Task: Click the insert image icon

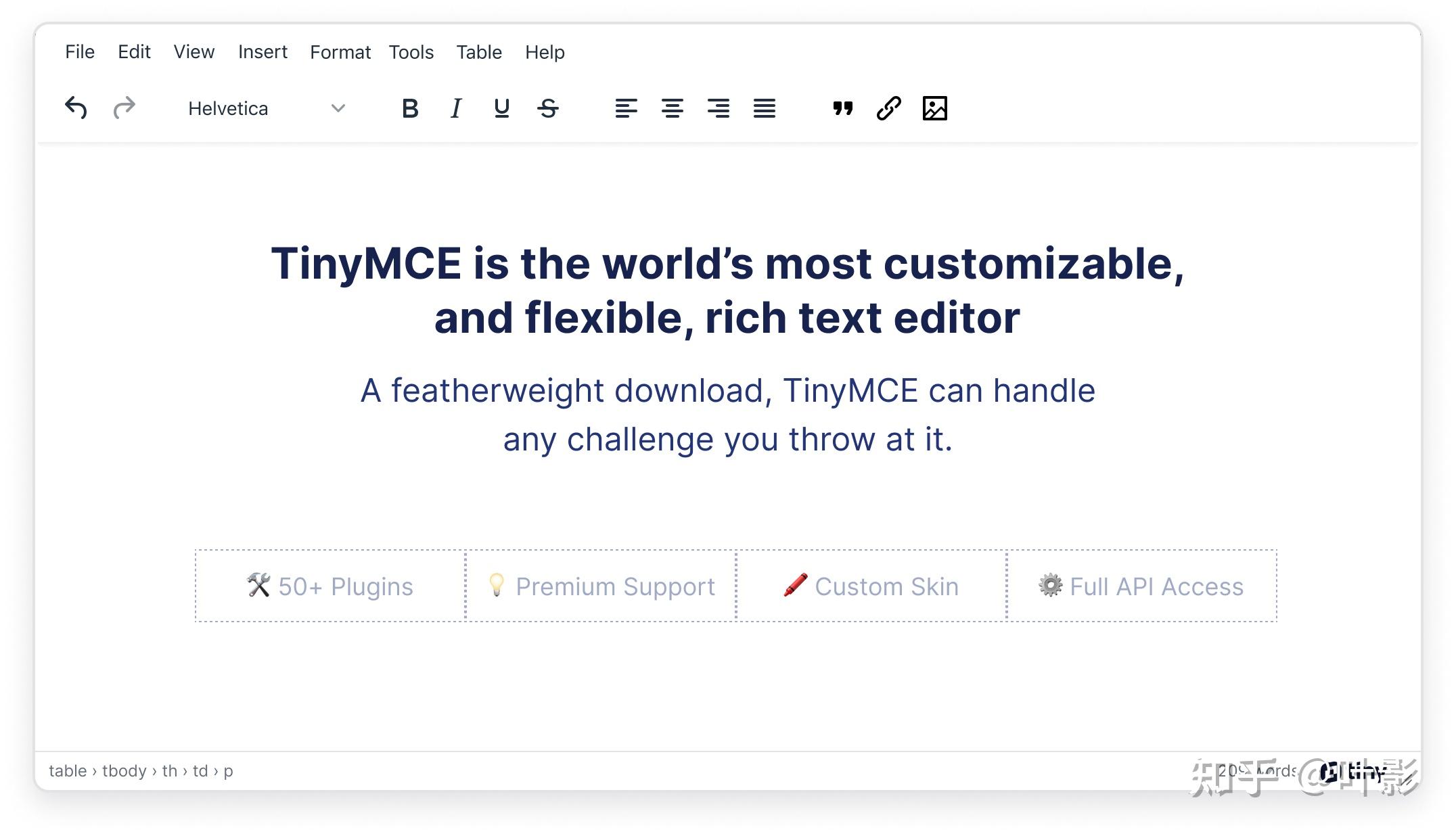Action: coord(934,108)
